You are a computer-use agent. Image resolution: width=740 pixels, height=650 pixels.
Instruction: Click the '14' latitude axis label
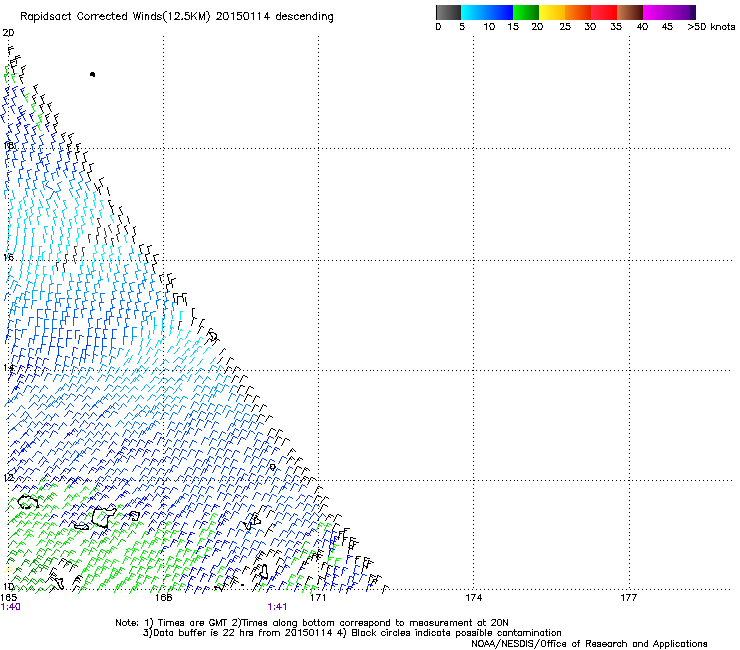[8, 367]
